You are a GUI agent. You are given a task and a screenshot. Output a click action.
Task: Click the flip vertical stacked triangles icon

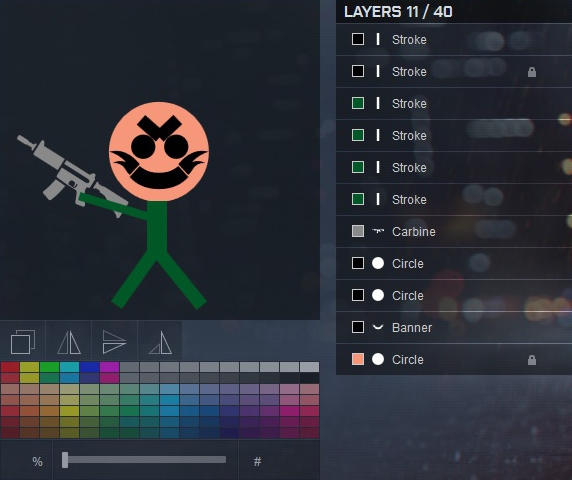point(115,342)
